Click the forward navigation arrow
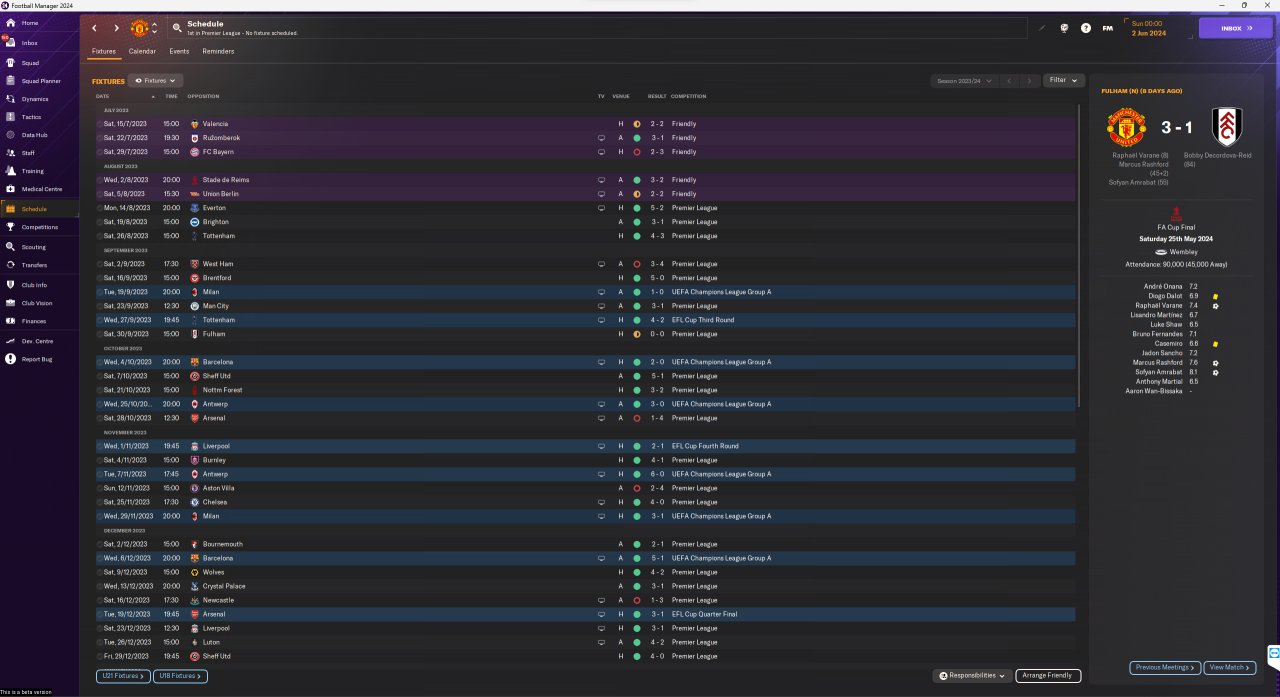This screenshot has height=697, width=1280. click(x=116, y=28)
